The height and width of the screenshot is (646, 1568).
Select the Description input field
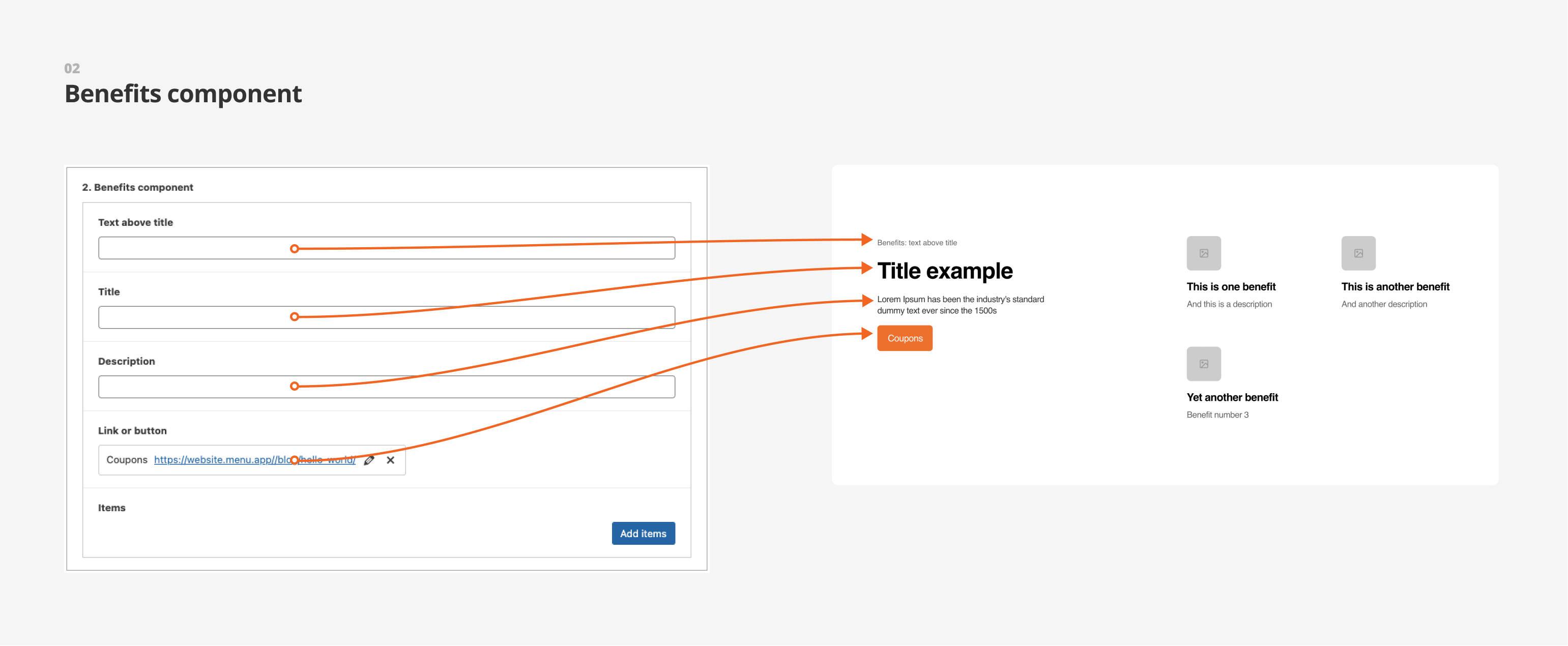pyautogui.click(x=387, y=387)
